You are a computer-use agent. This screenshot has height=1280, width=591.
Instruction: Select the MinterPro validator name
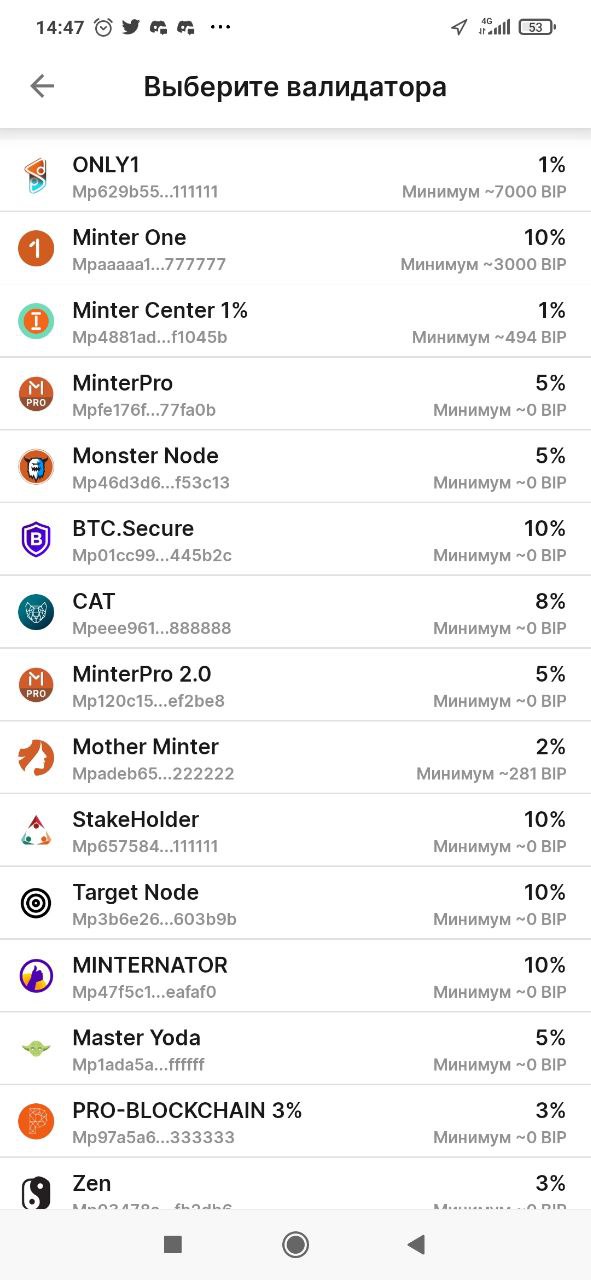(123, 383)
